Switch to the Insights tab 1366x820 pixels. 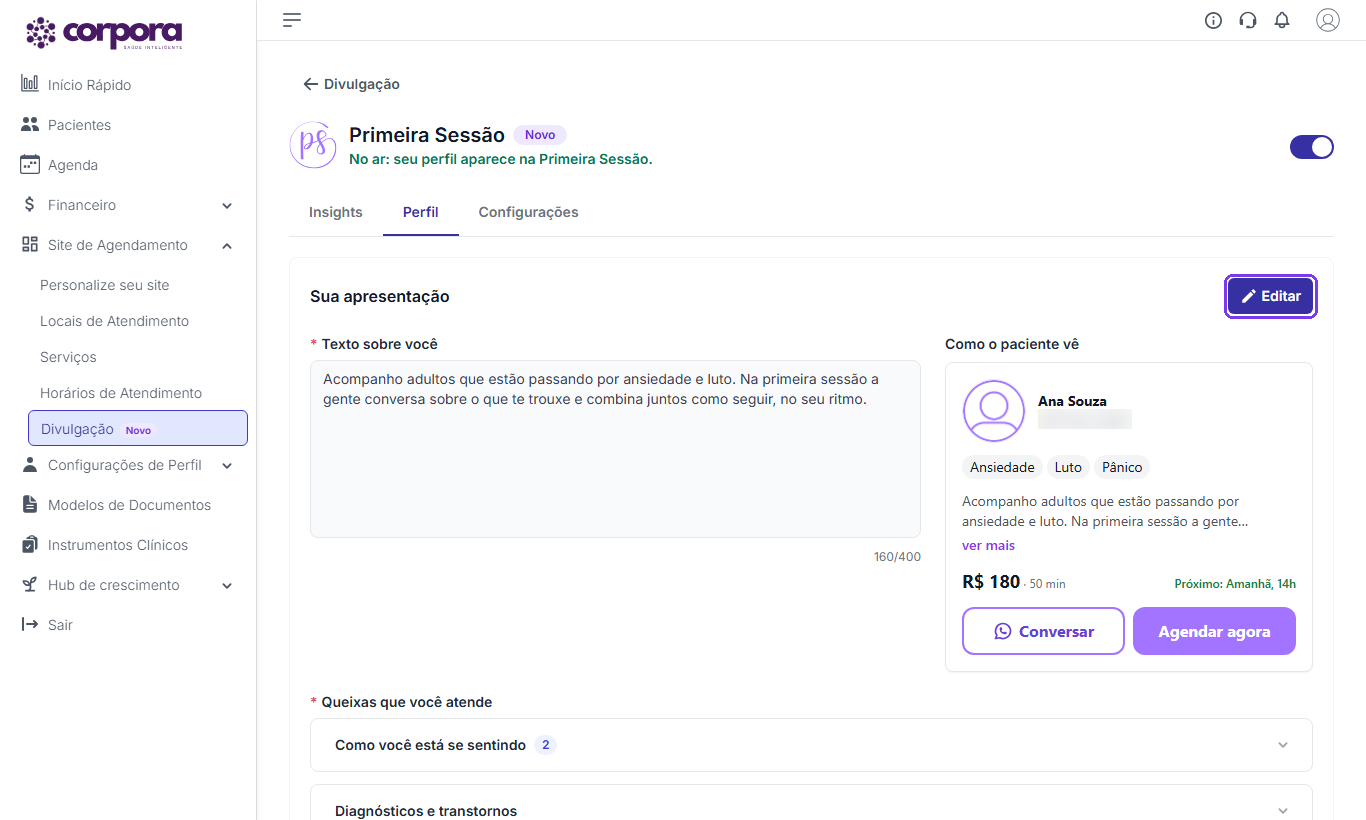coord(336,212)
